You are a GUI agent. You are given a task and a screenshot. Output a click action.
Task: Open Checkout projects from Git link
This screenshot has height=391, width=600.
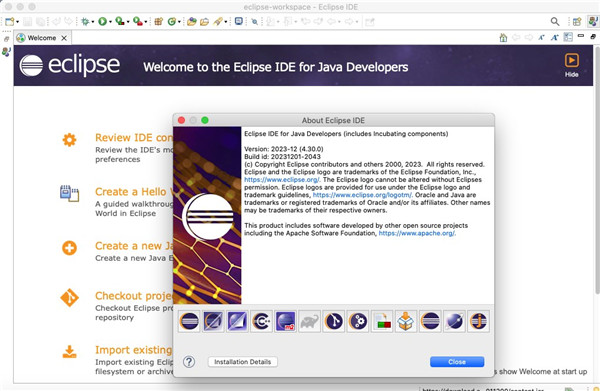click(x=134, y=296)
